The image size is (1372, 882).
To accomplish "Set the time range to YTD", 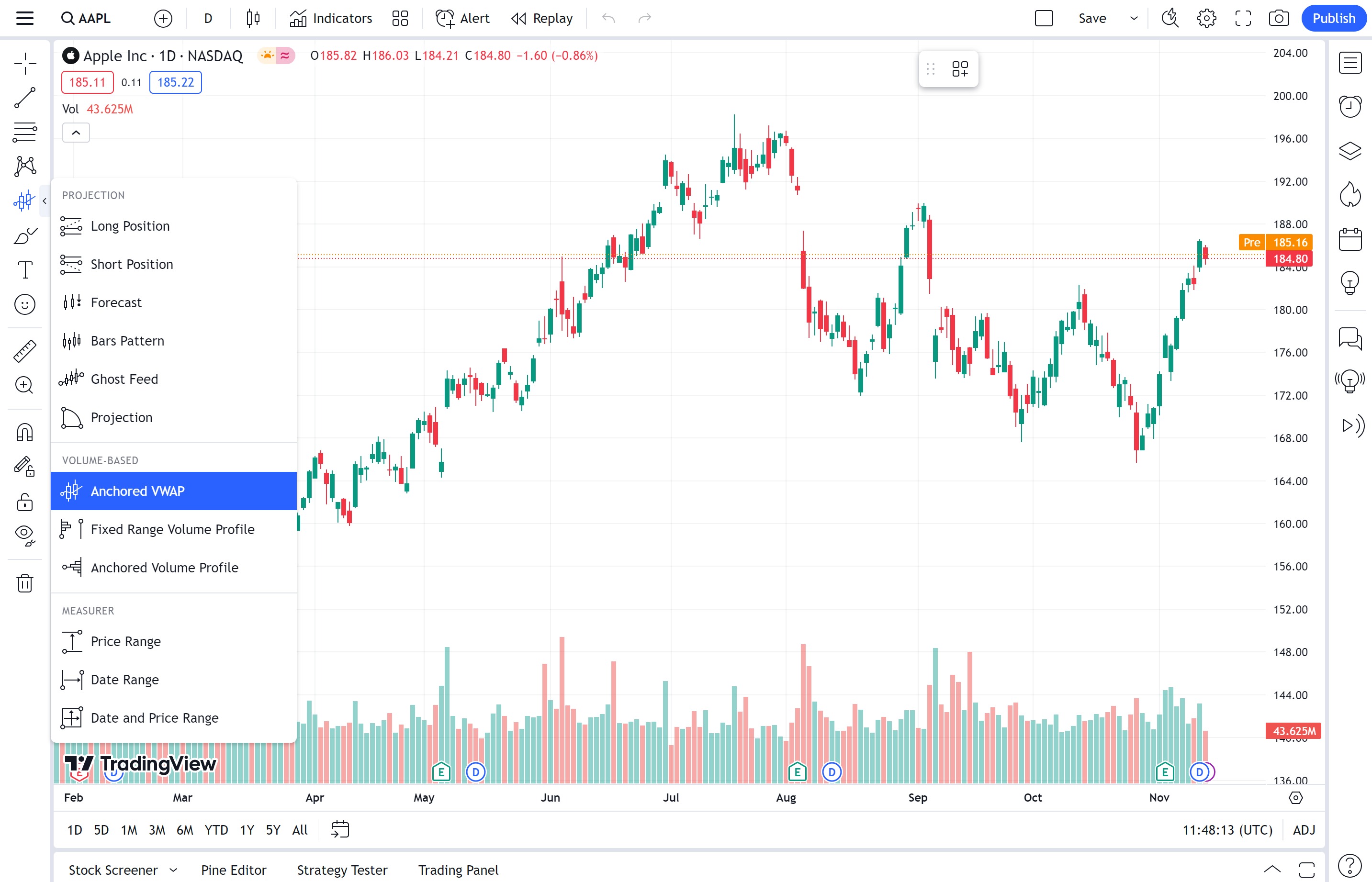I will [x=216, y=830].
